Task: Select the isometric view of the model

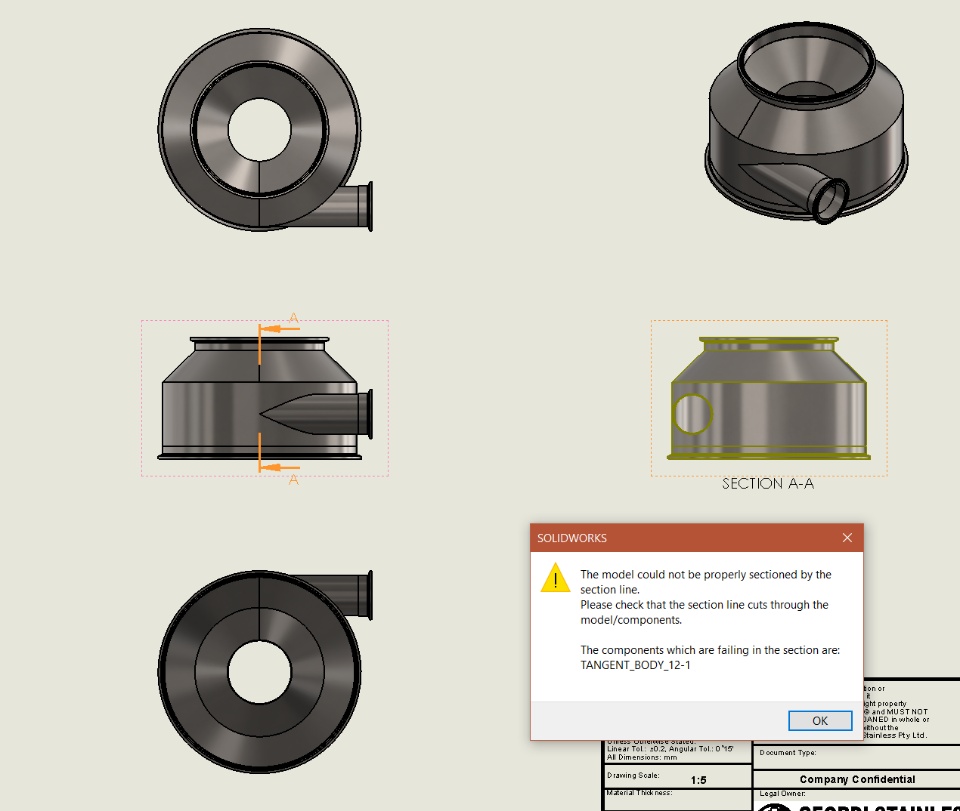Action: (806, 122)
